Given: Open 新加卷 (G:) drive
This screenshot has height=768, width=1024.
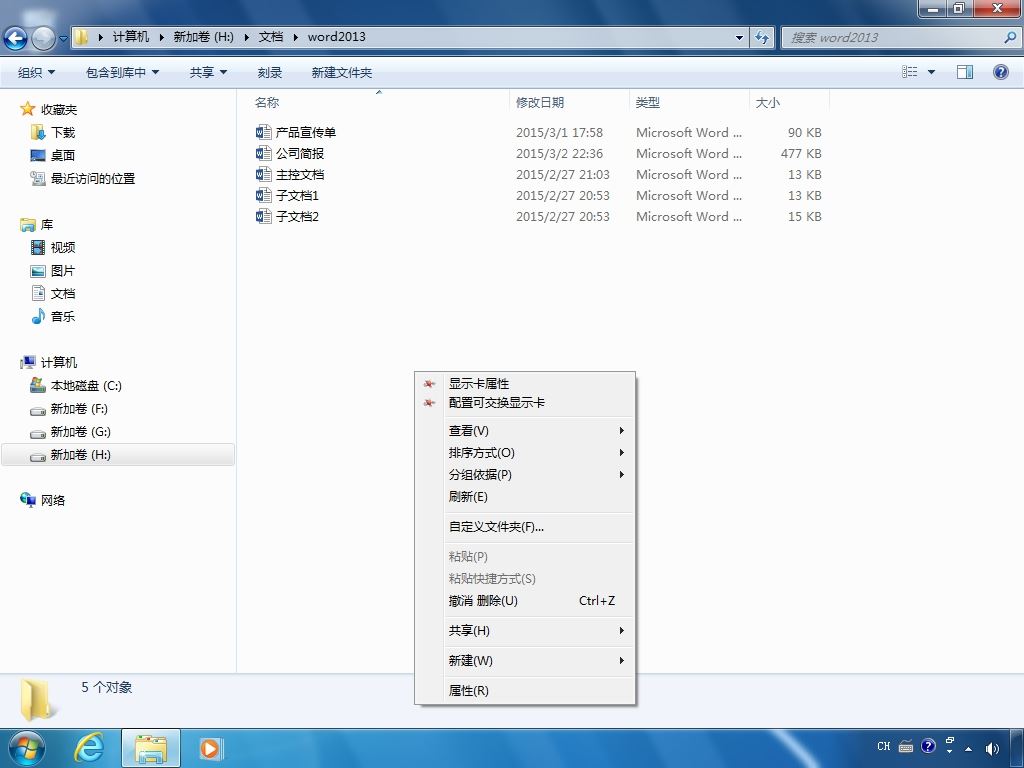Looking at the screenshot, I should click(71, 432).
